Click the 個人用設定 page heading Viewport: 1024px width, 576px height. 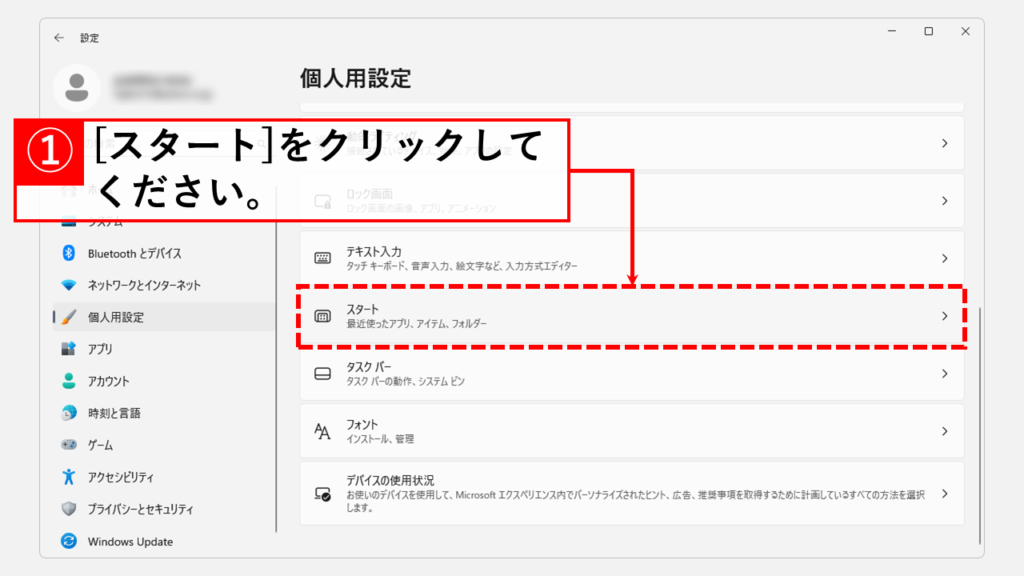[x=355, y=78]
